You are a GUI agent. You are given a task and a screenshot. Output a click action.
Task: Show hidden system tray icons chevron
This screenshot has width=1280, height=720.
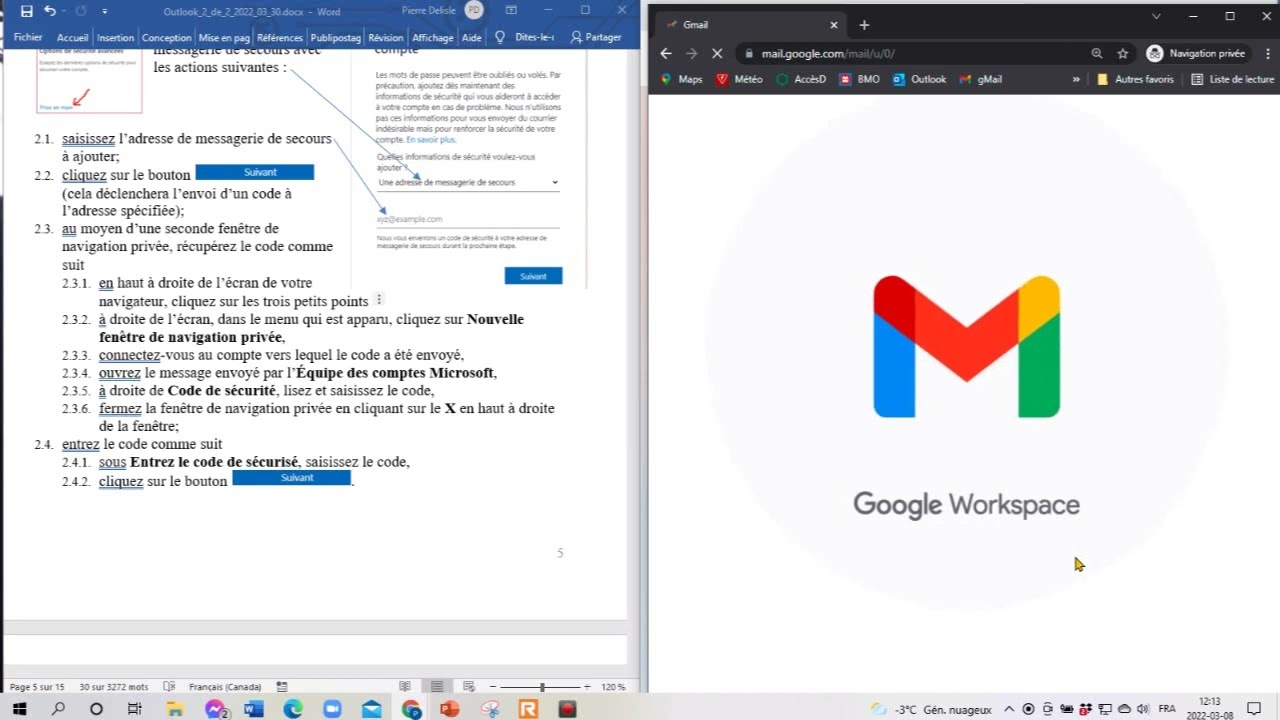point(1009,708)
